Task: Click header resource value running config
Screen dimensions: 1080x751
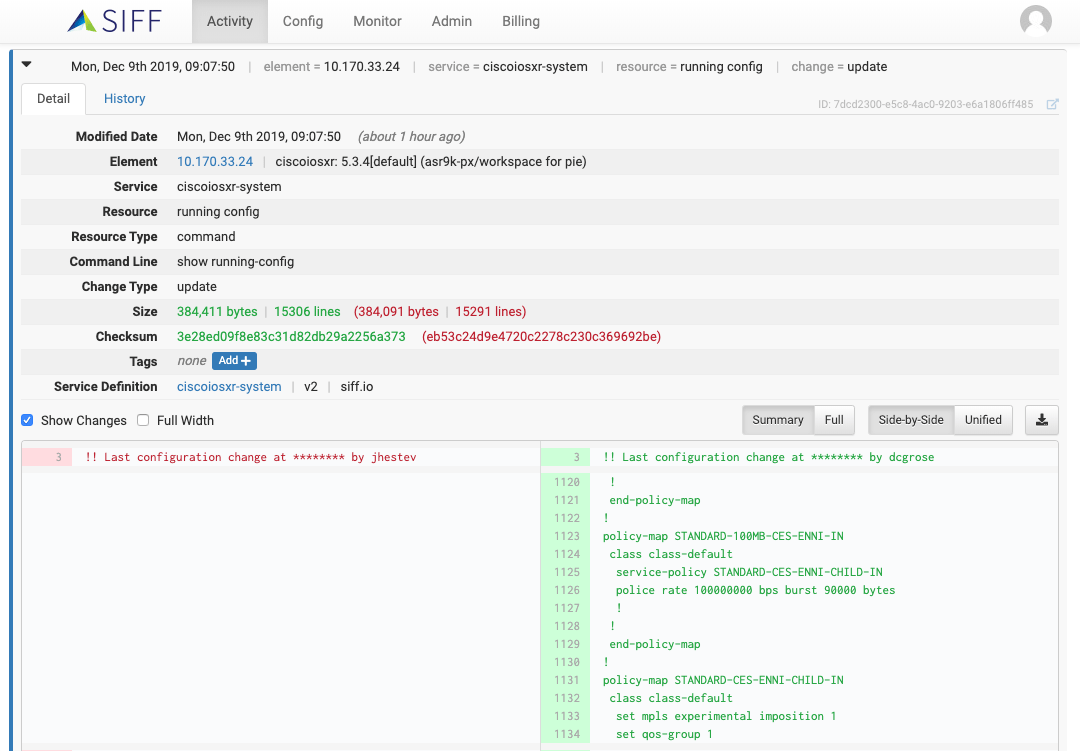Action: pyautogui.click(x=721, y=67)
